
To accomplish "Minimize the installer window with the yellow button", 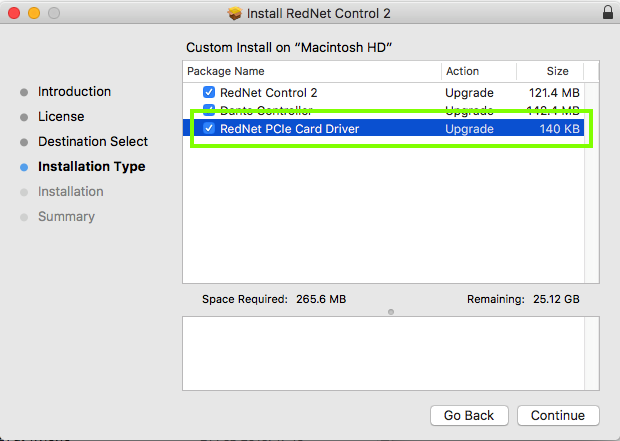I will tap(33, 13).
